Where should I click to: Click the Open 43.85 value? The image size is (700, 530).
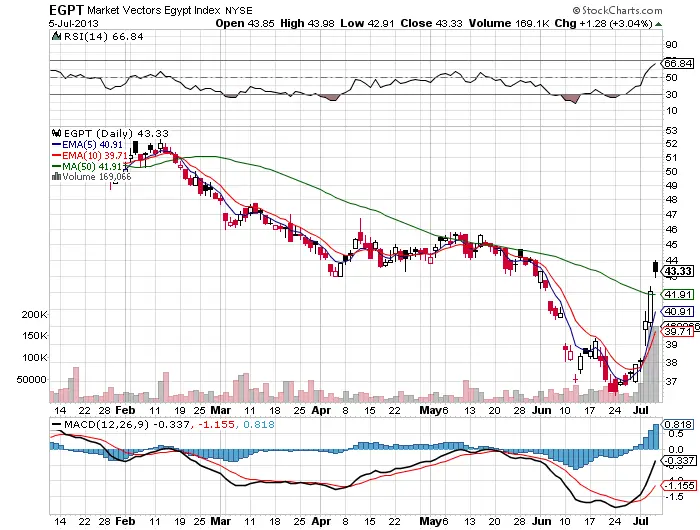click(x=245, y=23)
